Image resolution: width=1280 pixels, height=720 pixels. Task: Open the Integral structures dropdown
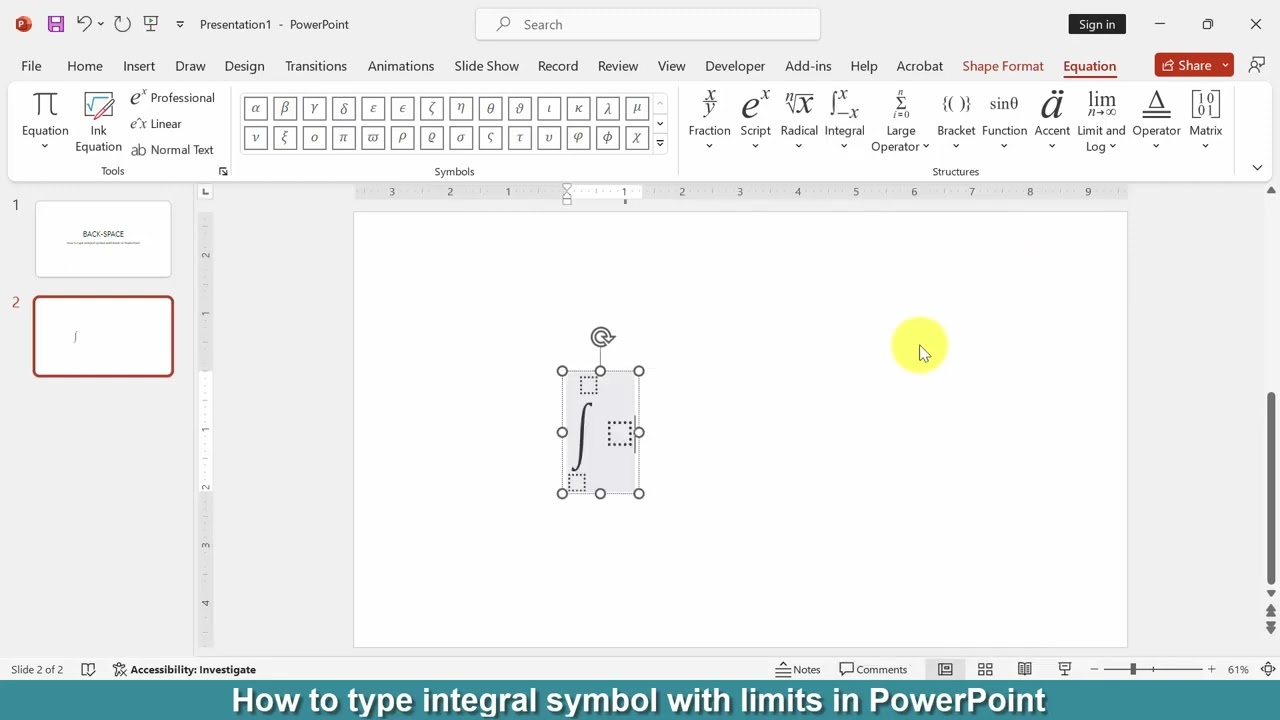coord(844,120)
